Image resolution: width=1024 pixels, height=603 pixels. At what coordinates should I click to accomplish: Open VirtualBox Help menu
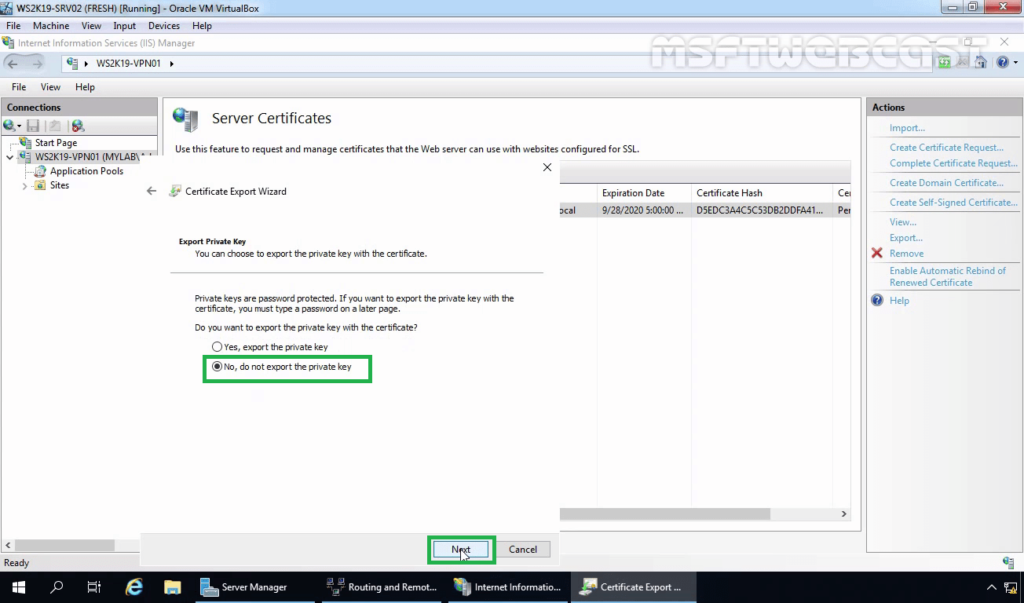pyautogui.click(x=202, y=25)
